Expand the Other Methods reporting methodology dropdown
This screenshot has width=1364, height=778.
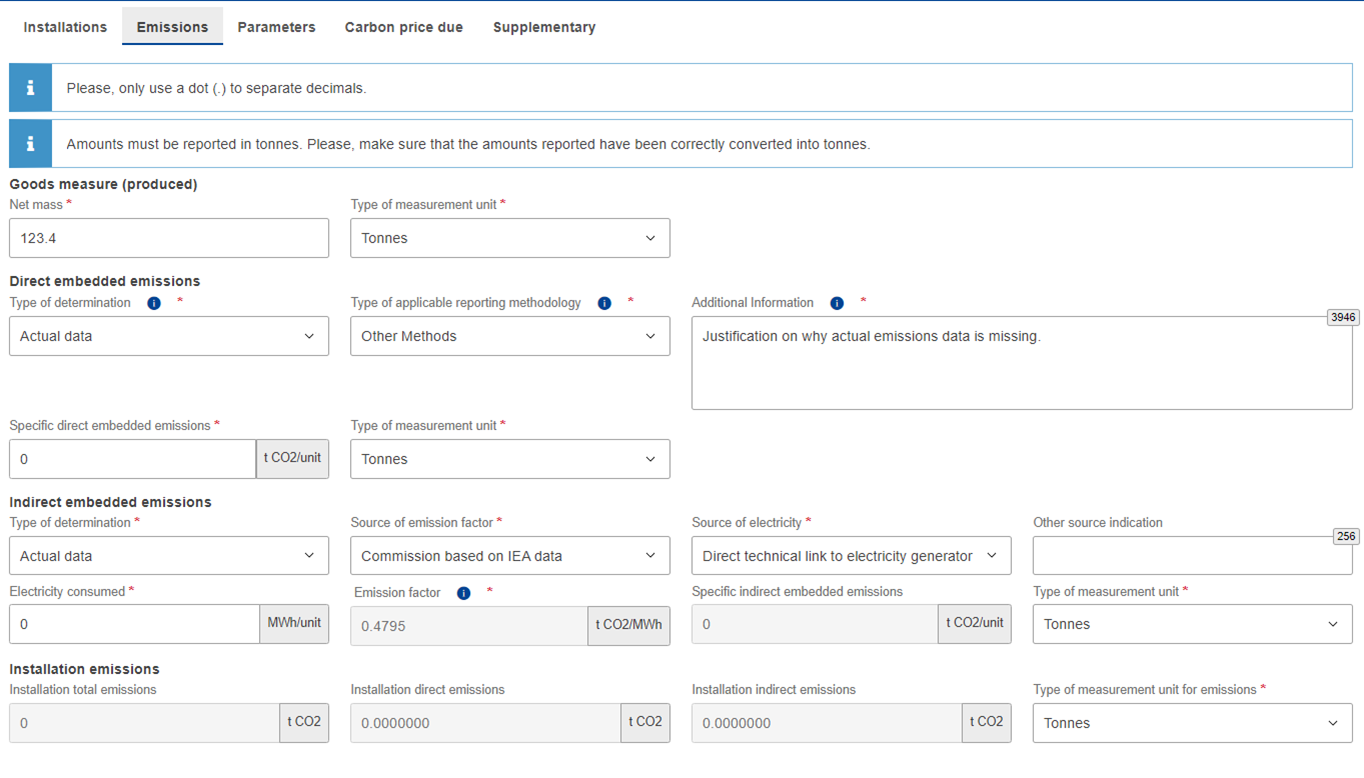coord(509,336)
